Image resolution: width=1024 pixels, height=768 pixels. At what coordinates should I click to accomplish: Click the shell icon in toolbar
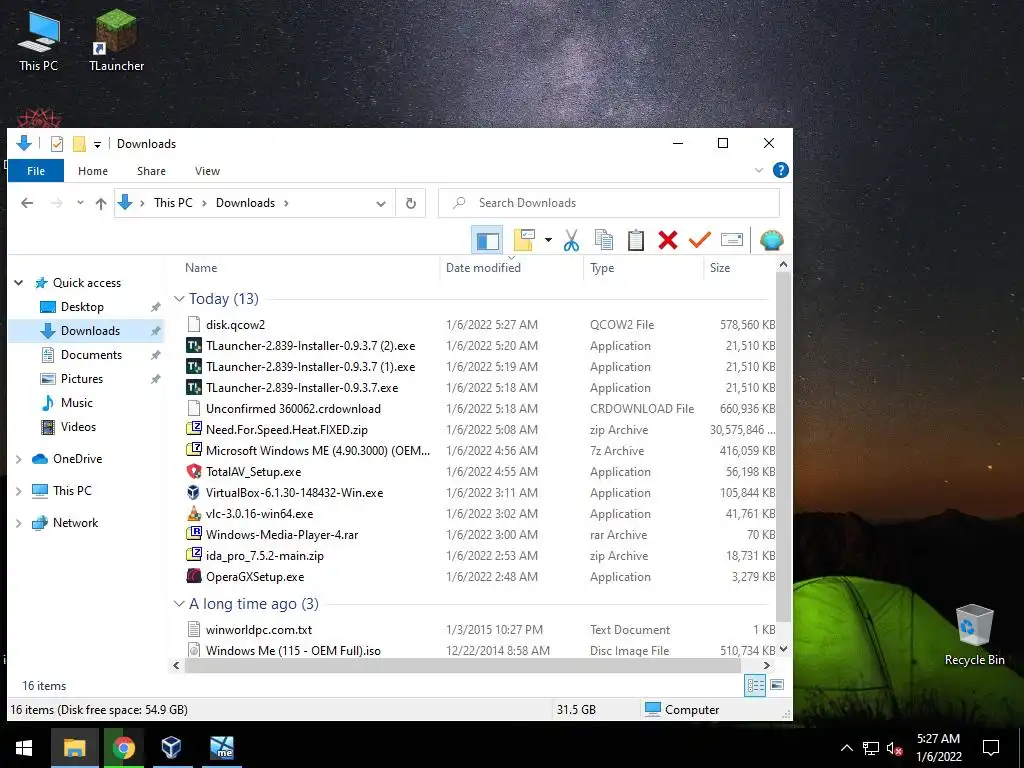coord(771,240)
